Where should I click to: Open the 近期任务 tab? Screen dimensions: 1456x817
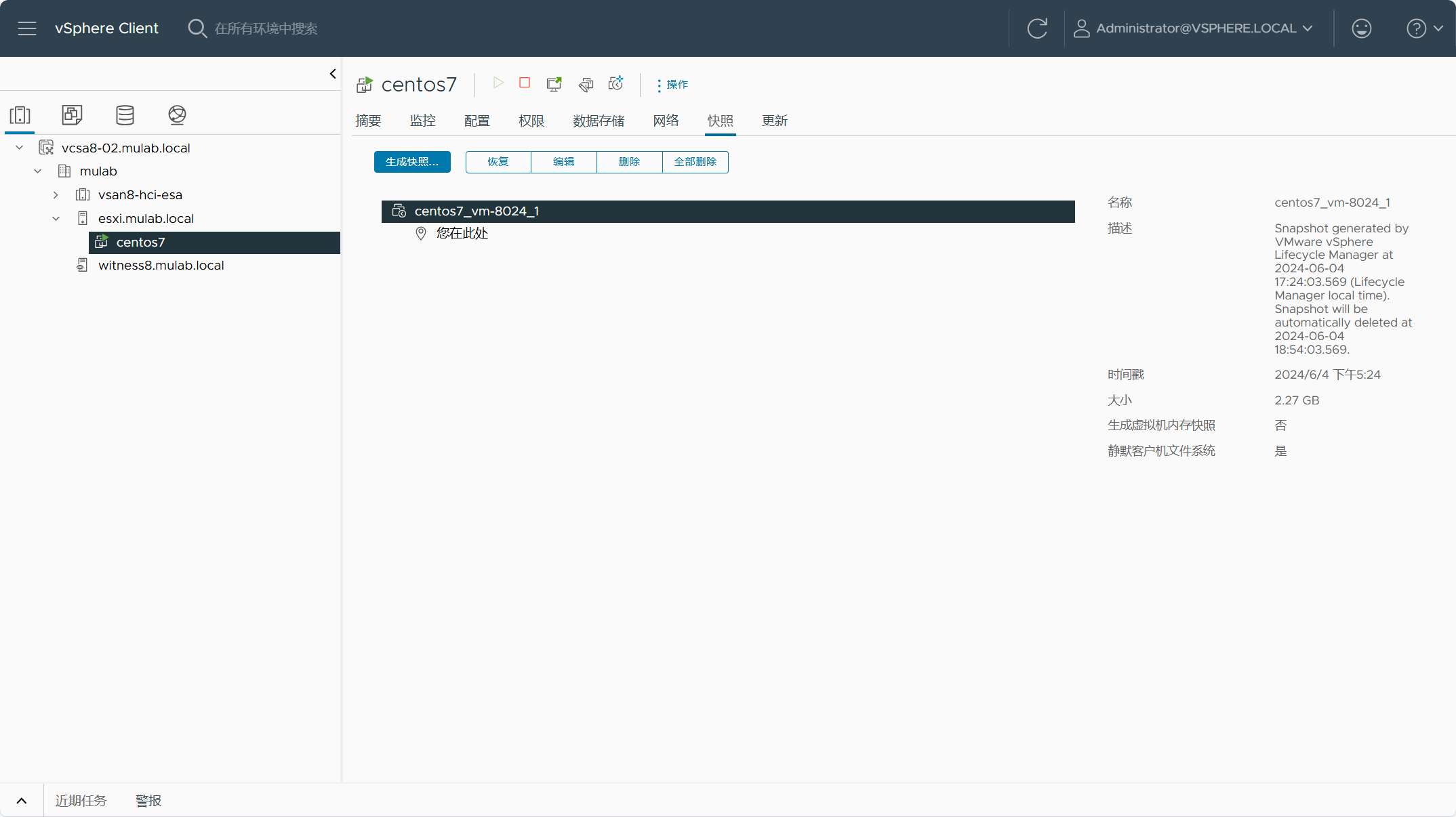[x=81, y=801]
